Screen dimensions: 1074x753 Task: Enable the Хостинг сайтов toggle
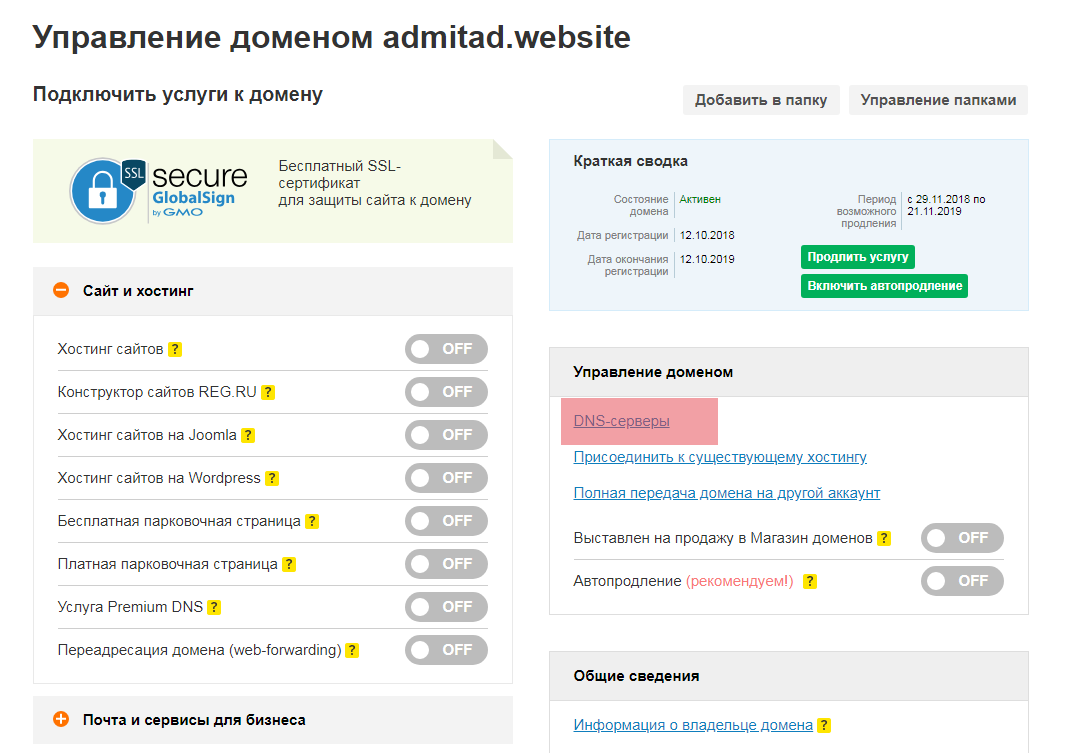pyautogui.click(x=446, y=349)
